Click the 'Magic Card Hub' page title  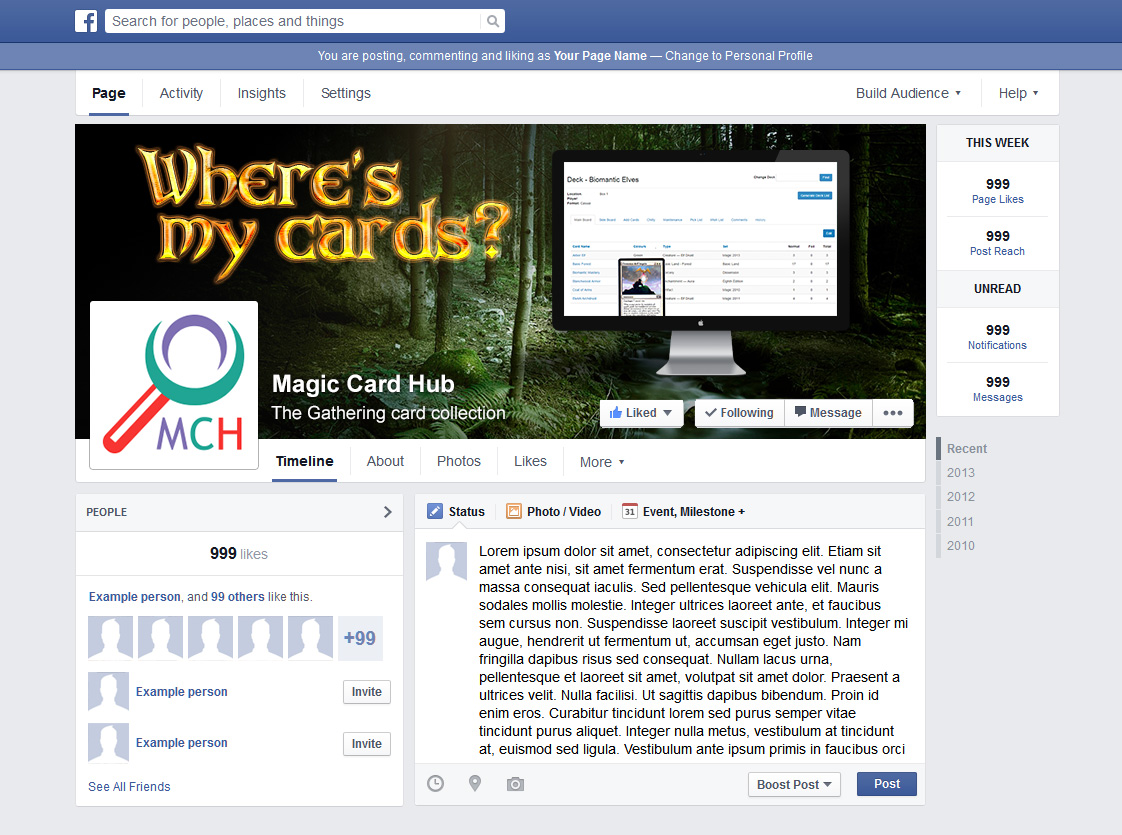point(363,384)
